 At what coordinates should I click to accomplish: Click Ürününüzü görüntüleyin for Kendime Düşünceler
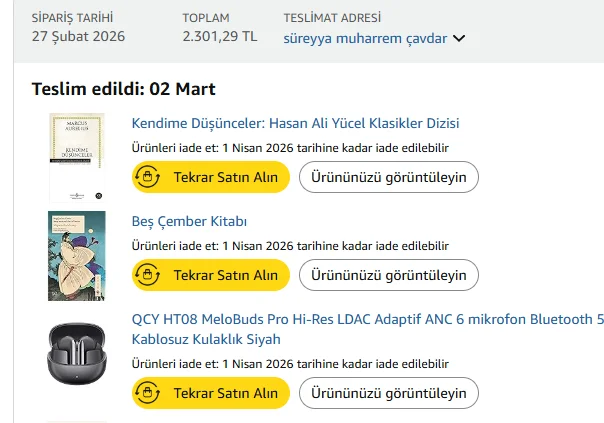pos(388,177)
